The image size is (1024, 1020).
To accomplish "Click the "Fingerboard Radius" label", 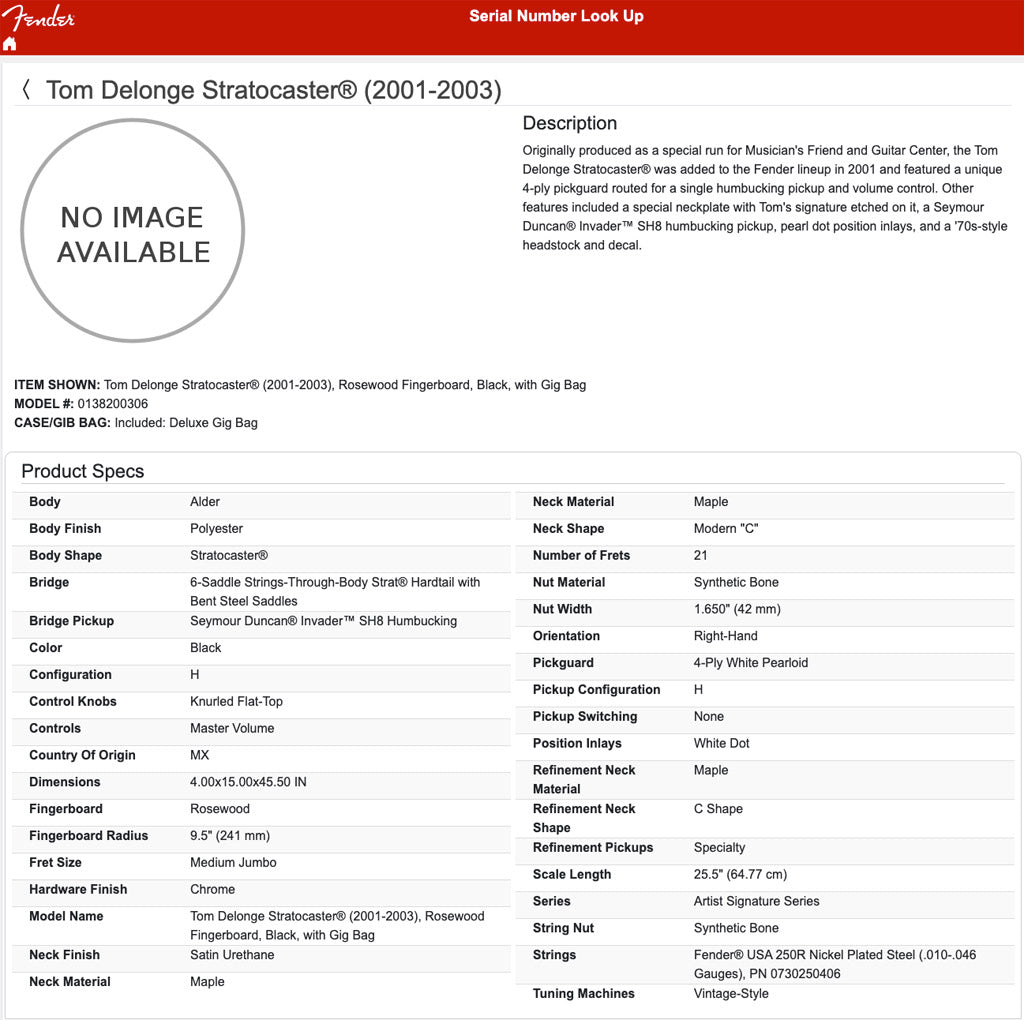I will coord(89,835).
